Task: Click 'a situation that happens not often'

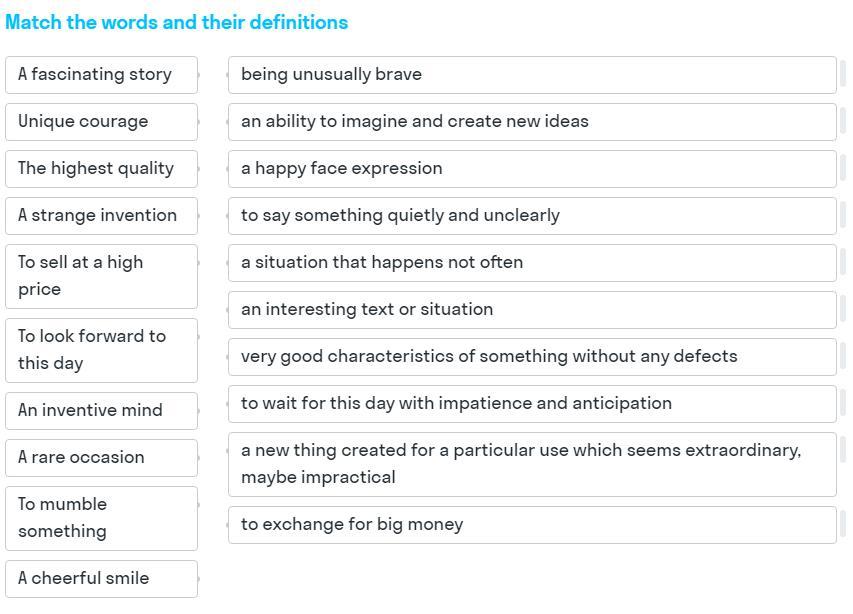Action: 532,263
